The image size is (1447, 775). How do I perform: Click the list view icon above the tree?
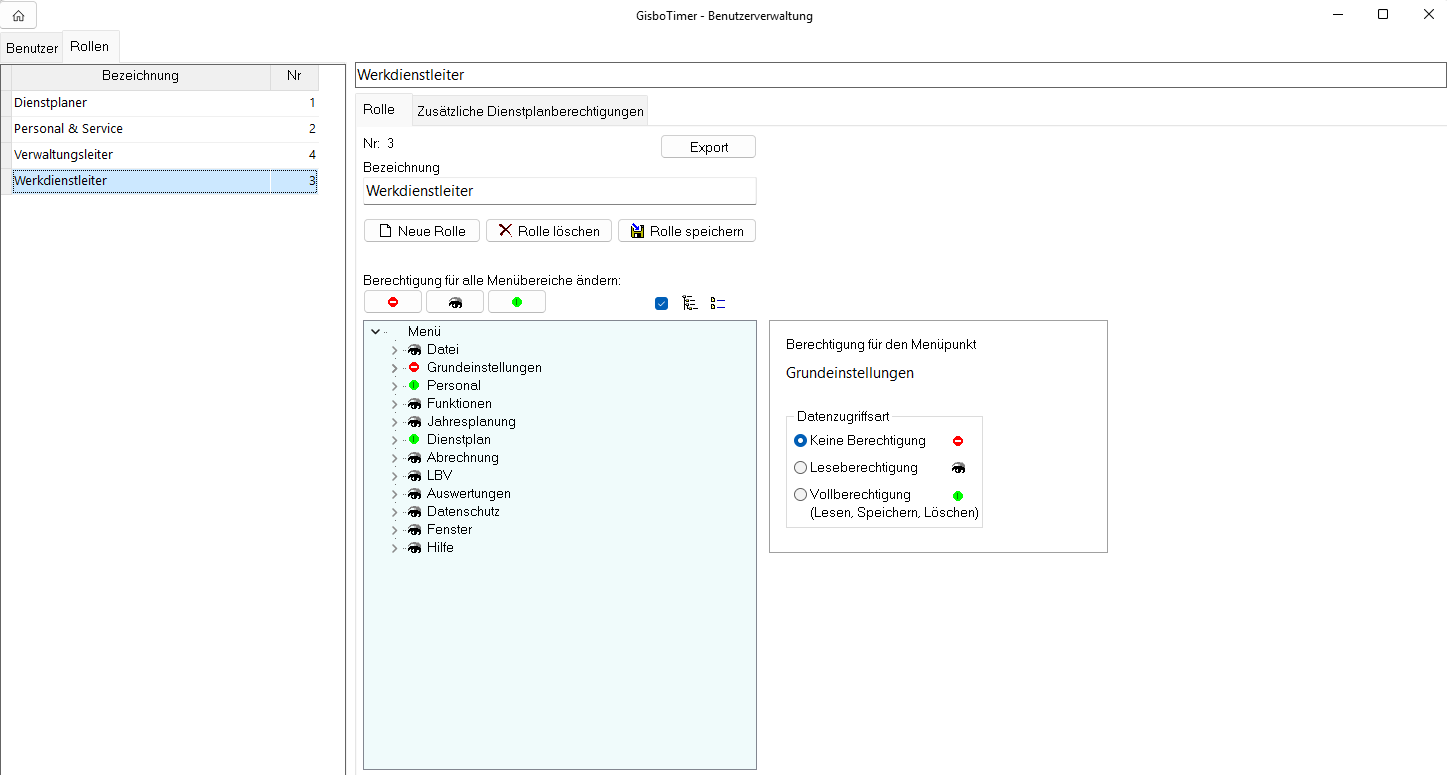pos(717,303)
